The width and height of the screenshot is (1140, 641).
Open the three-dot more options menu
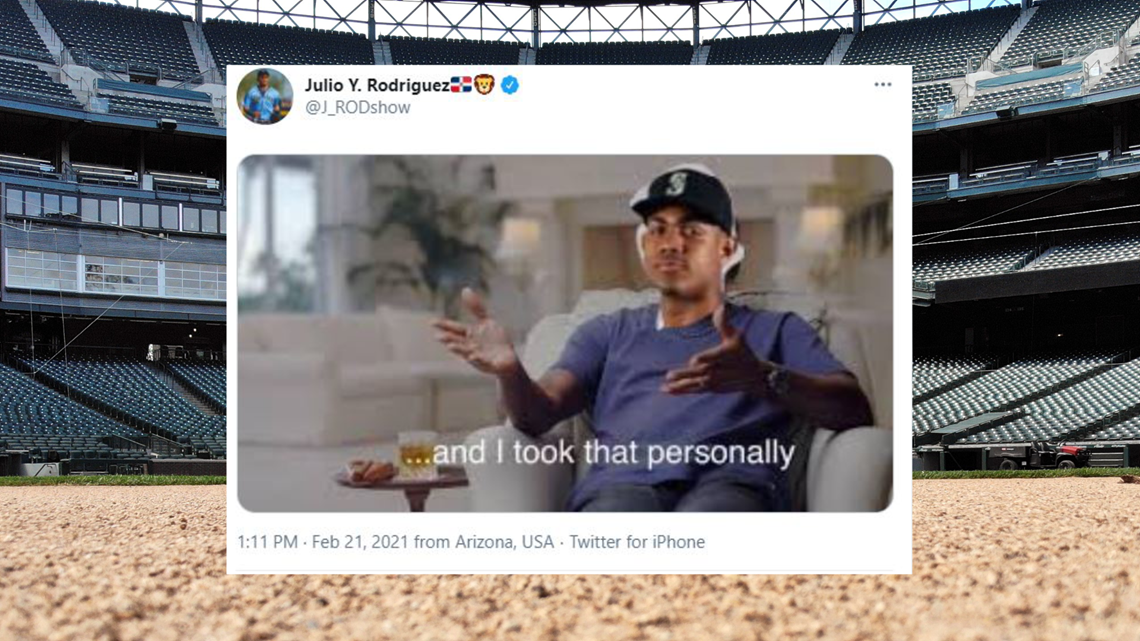(883, 84)
